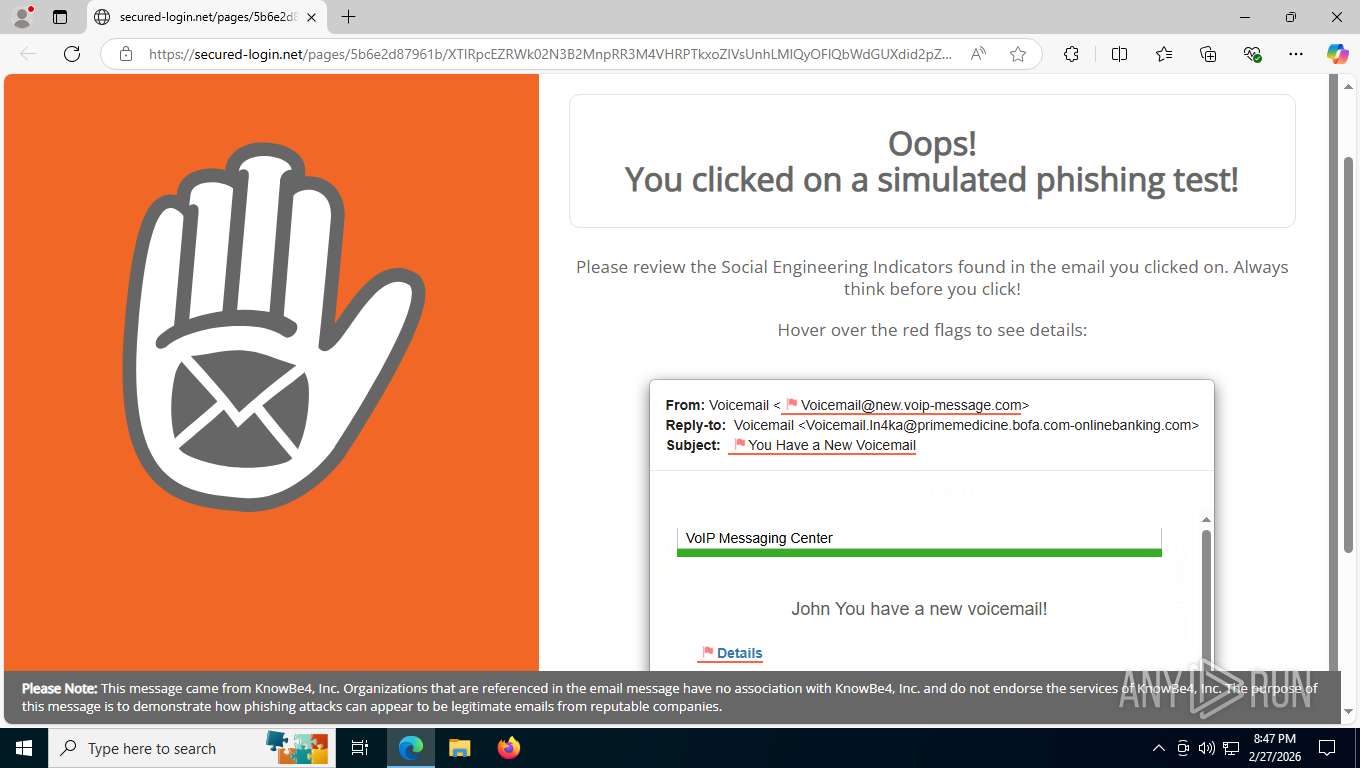The height and width of the screenshot is (768, 1360).
Task: Open Settings and more menu
Action: [x=1296, y=54]
